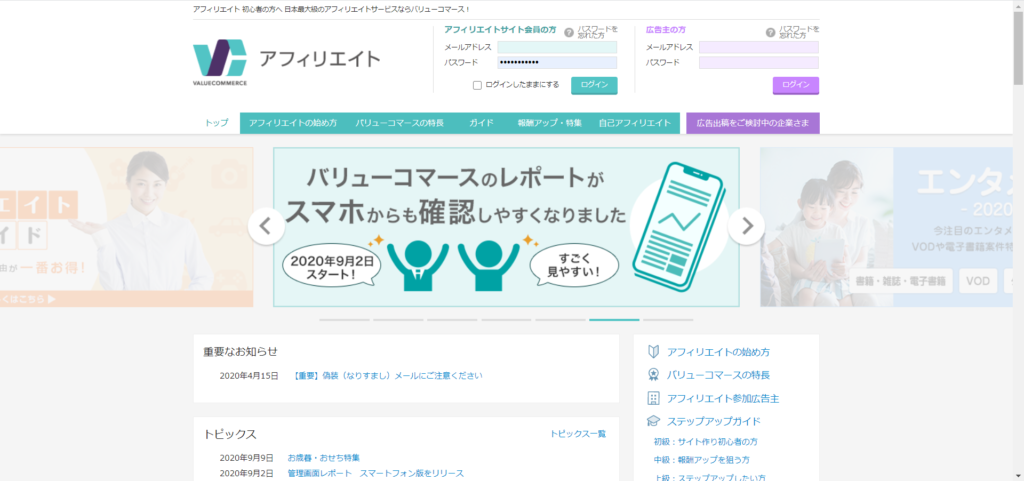The image size is (1024, 481).
Task: Click building icon next to アフィリエイト参加広告主
Action: (653, 398)
